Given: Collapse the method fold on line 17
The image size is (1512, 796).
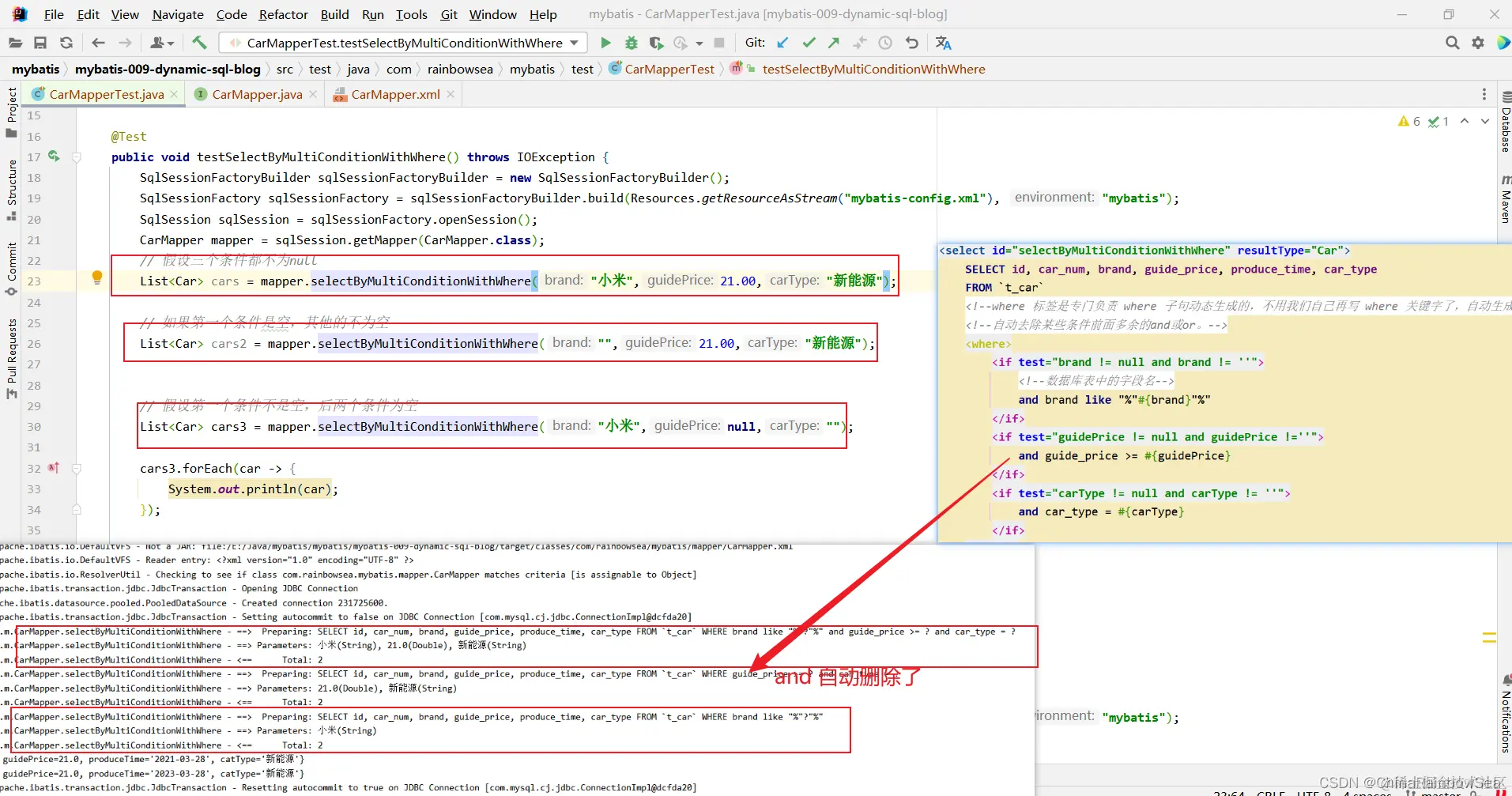Looking at the screenshot, I should pos(77,157).
